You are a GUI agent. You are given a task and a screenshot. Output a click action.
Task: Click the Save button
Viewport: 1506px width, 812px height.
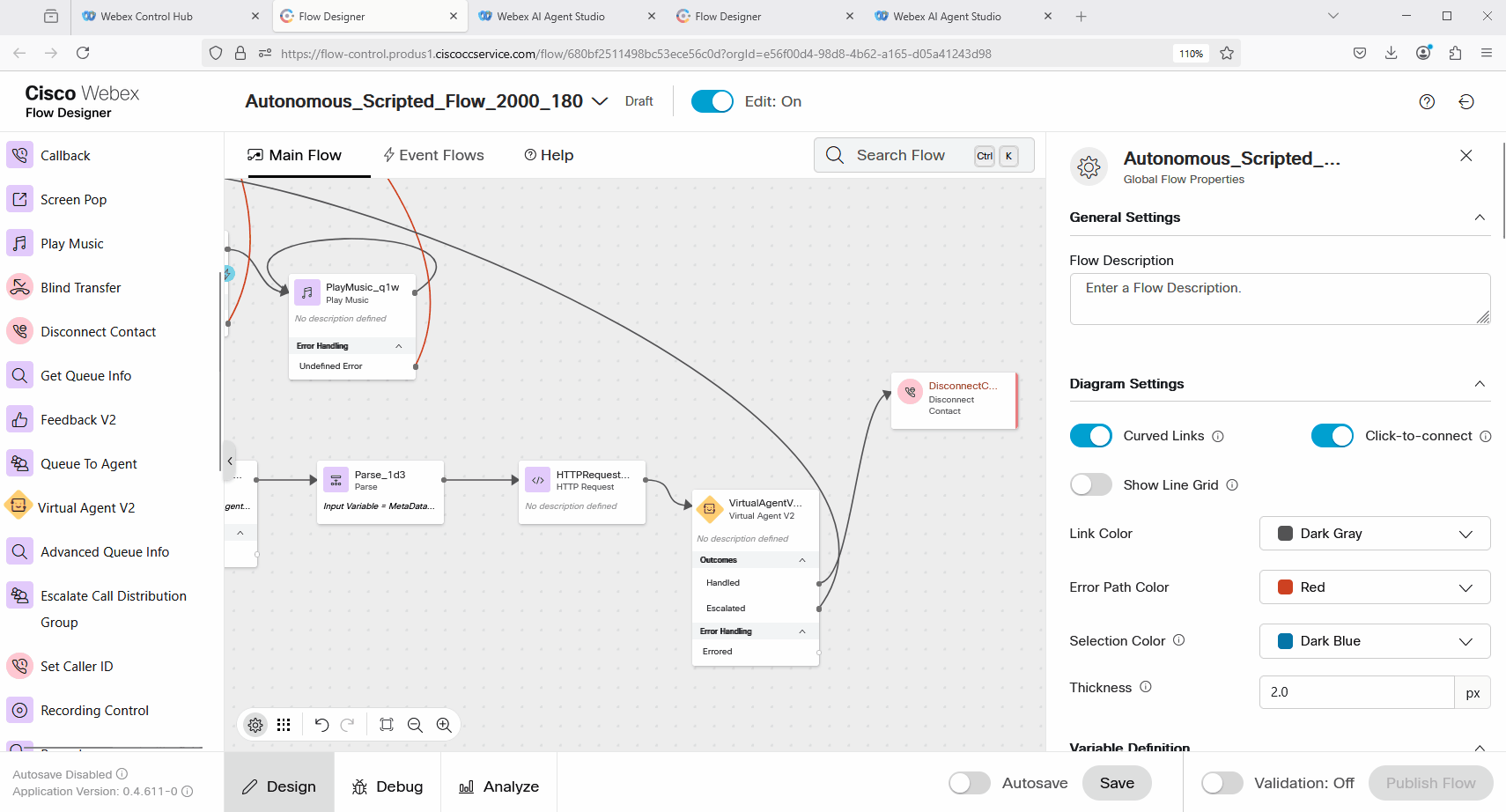1117,783
